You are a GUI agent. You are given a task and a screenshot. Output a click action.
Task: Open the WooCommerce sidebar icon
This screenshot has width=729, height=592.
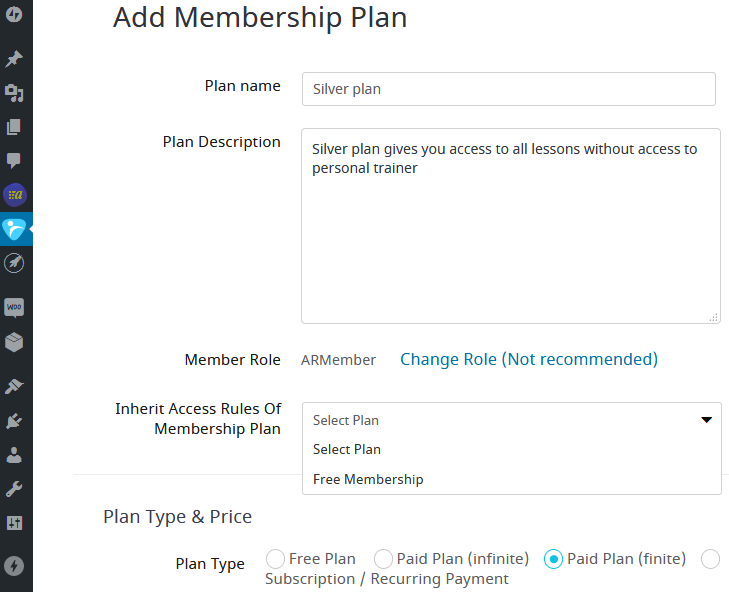[14, 307]
